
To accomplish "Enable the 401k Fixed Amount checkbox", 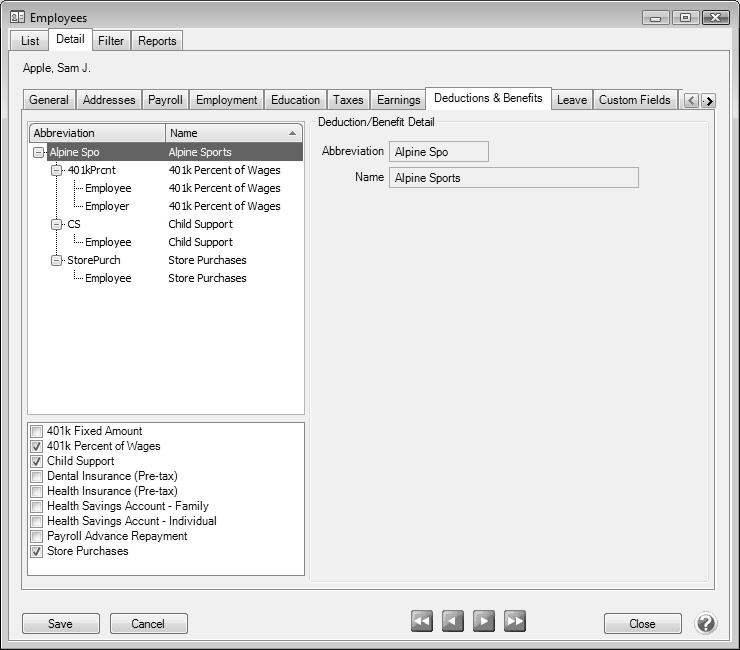I will (x=37, y=431).
